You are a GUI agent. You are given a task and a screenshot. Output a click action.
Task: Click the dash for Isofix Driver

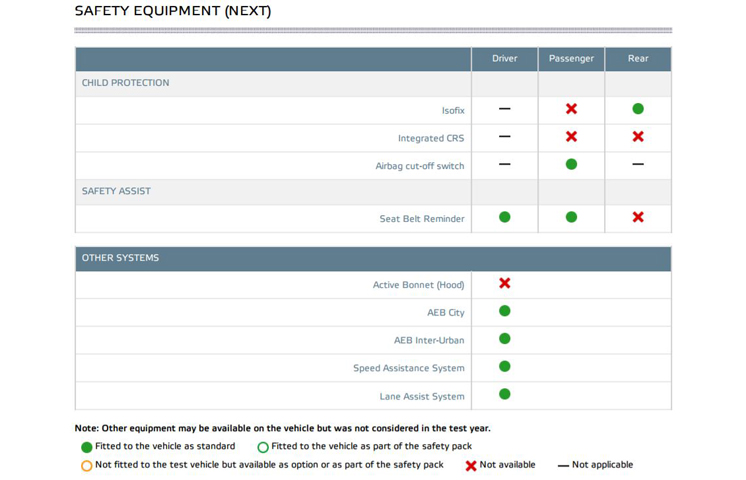pyautogui.click(x=505, y=109)
